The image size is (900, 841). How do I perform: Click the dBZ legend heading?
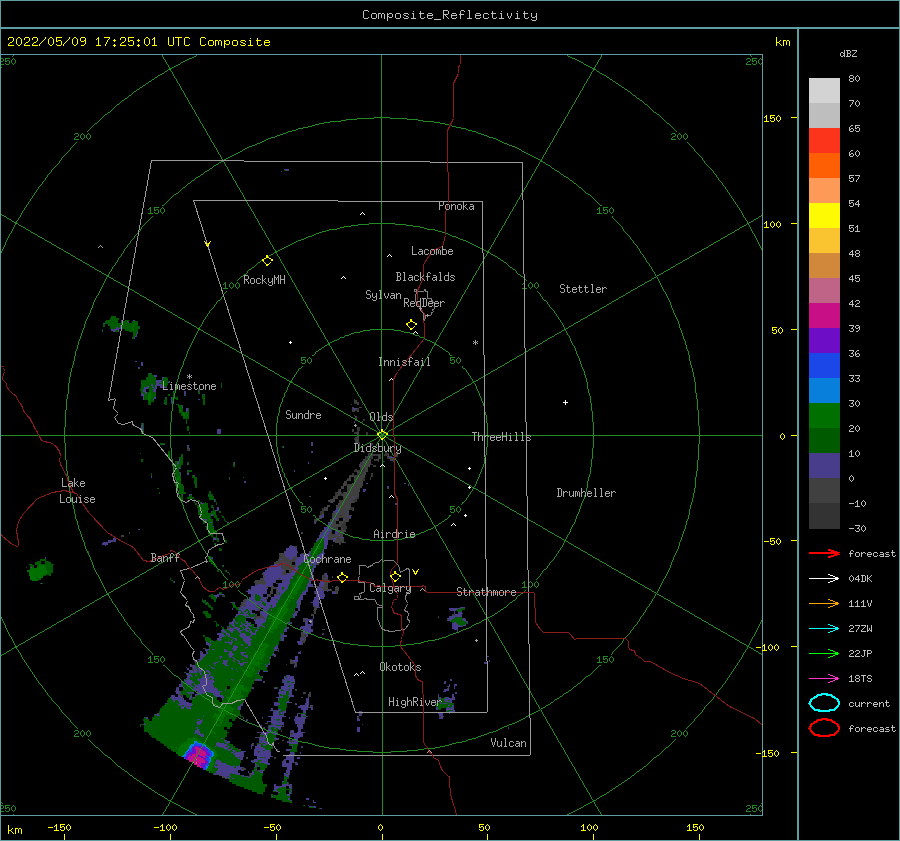[x=848, y=53]
